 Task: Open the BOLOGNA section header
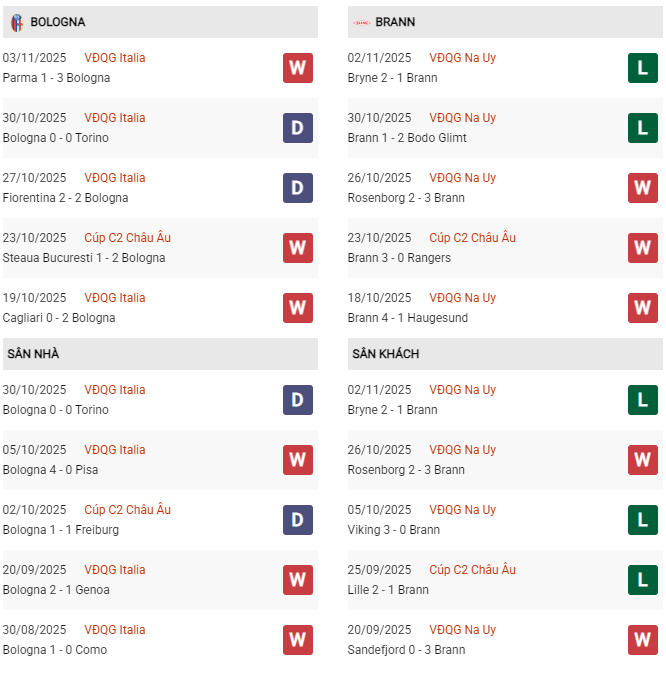[58, 22]
